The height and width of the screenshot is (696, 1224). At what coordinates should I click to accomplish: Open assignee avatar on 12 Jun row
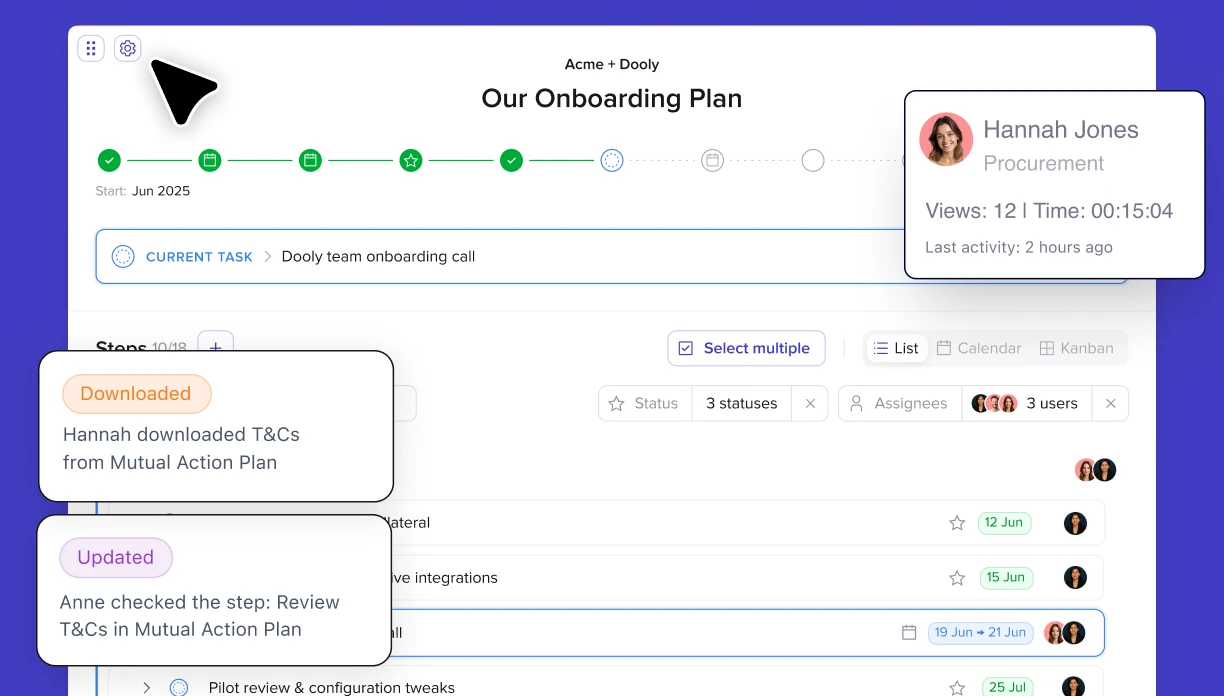[x=1075, y=523]
